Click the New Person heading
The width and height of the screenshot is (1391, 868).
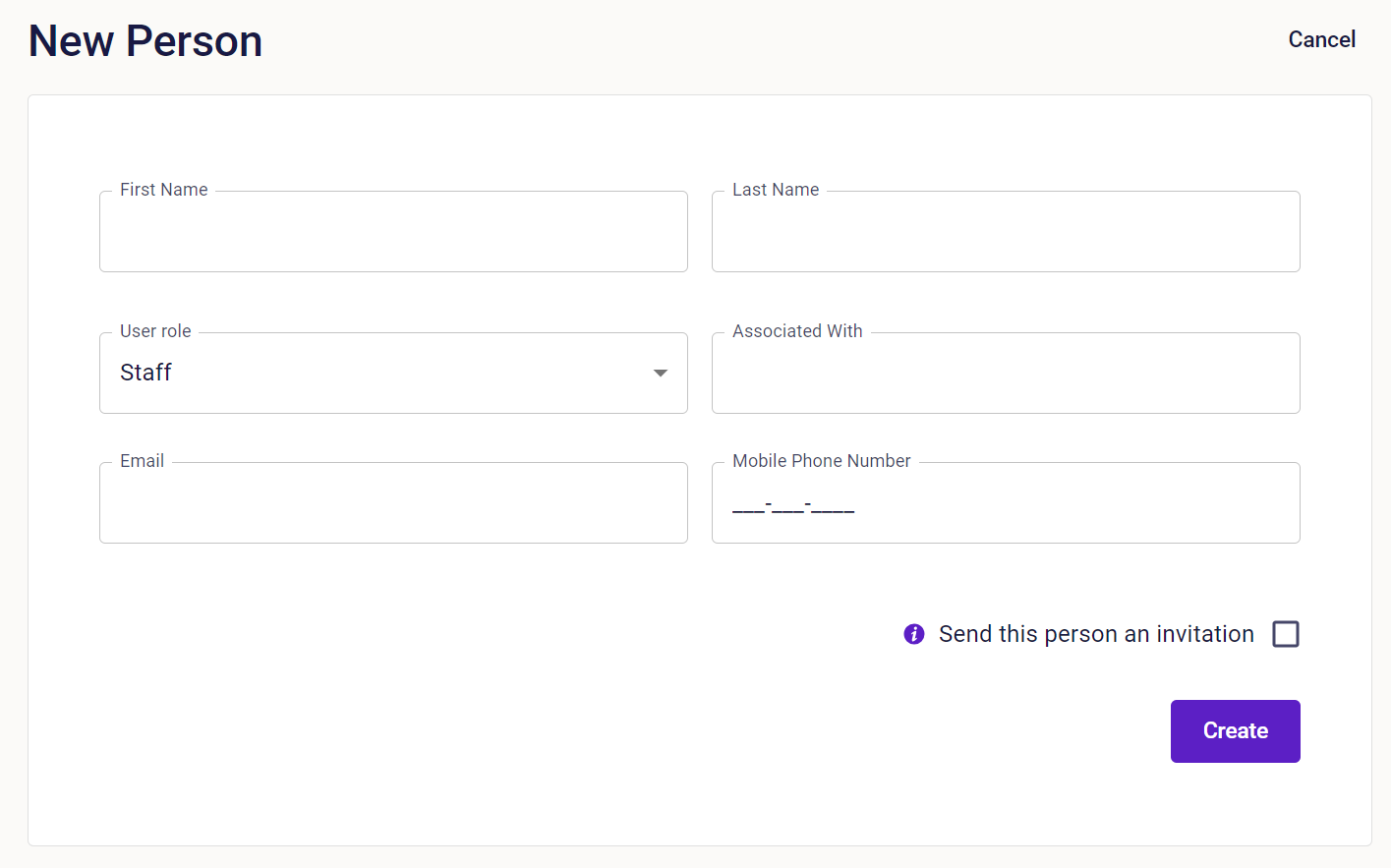tap(145, 41)
